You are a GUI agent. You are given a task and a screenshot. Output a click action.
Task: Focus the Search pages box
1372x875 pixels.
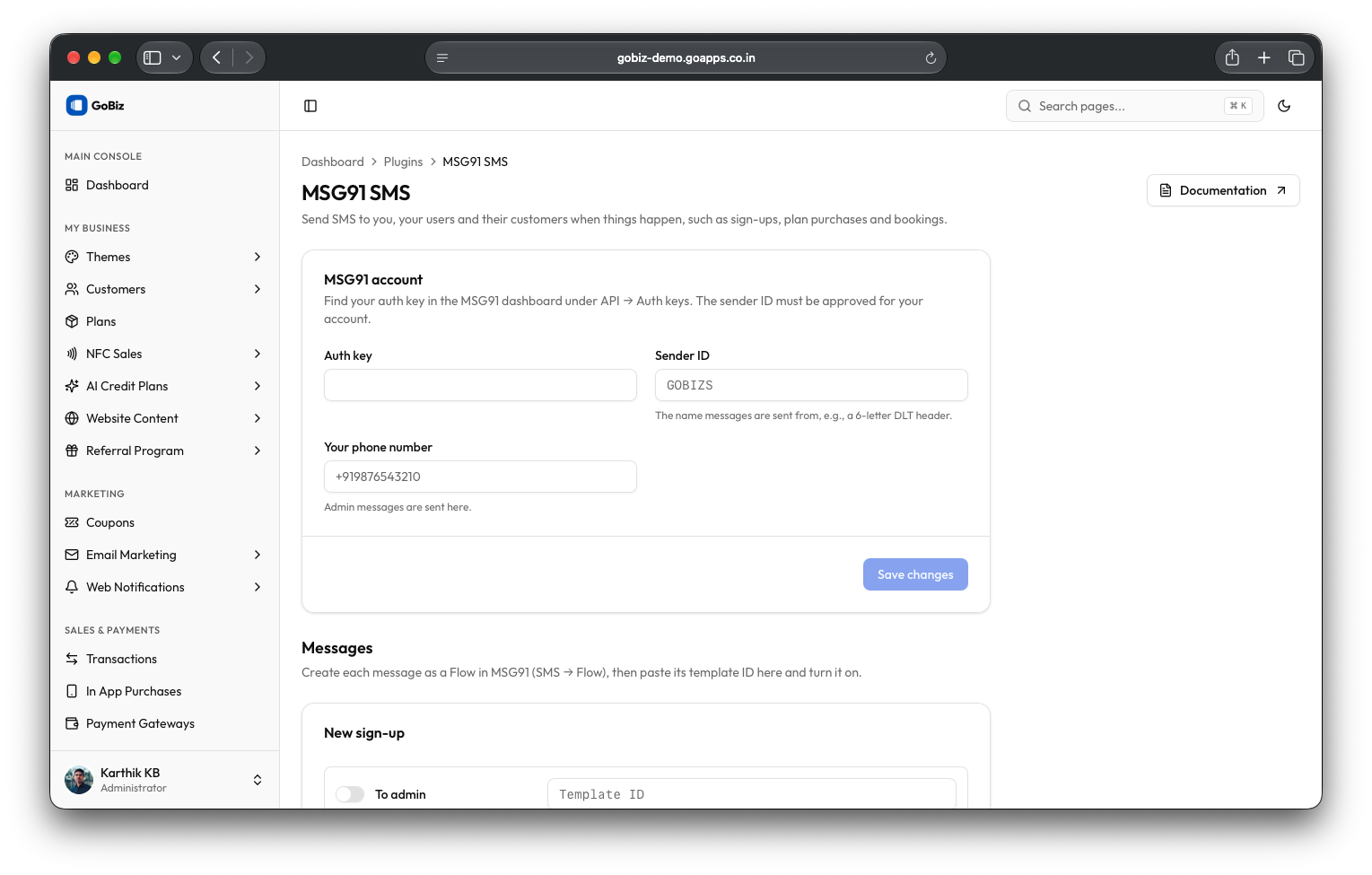(1134, 106)
